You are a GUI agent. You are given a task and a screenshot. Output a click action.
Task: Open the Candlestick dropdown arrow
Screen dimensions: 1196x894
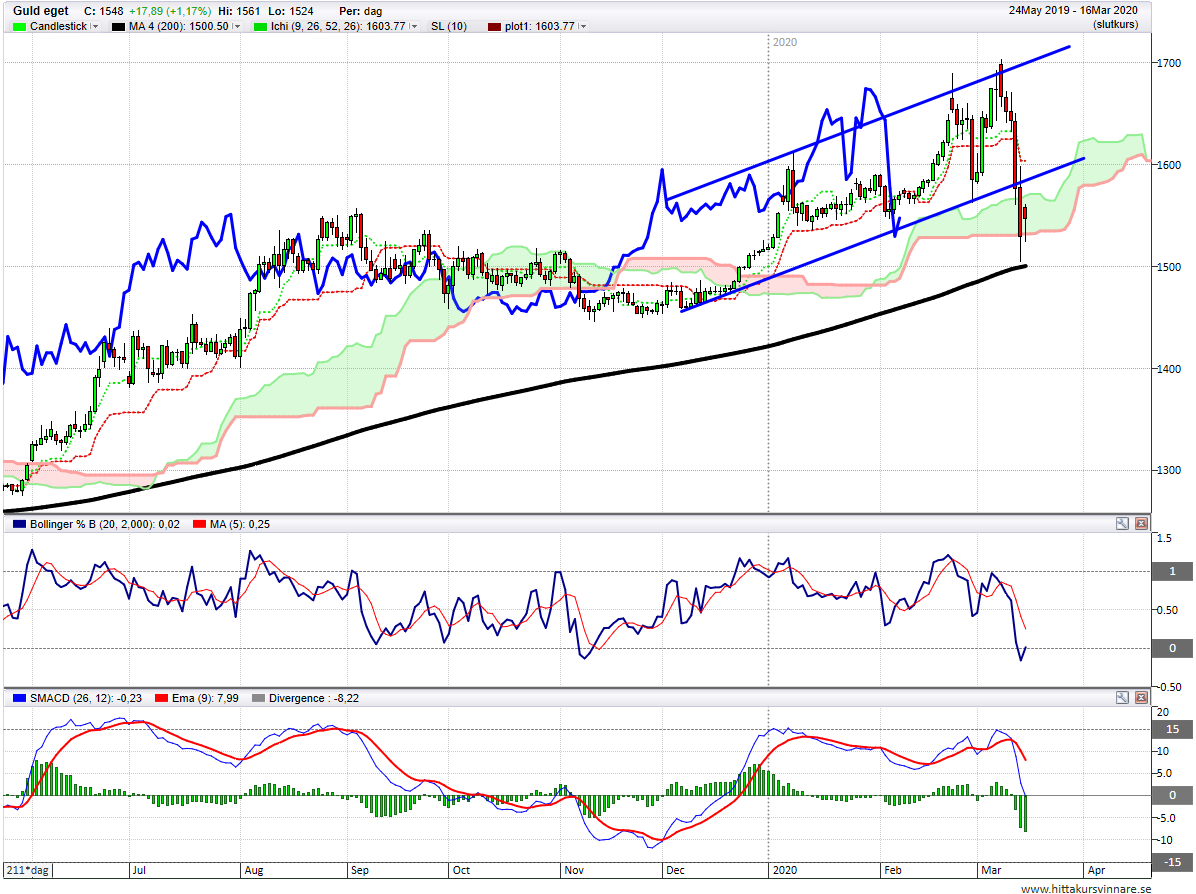click(95, 26)
